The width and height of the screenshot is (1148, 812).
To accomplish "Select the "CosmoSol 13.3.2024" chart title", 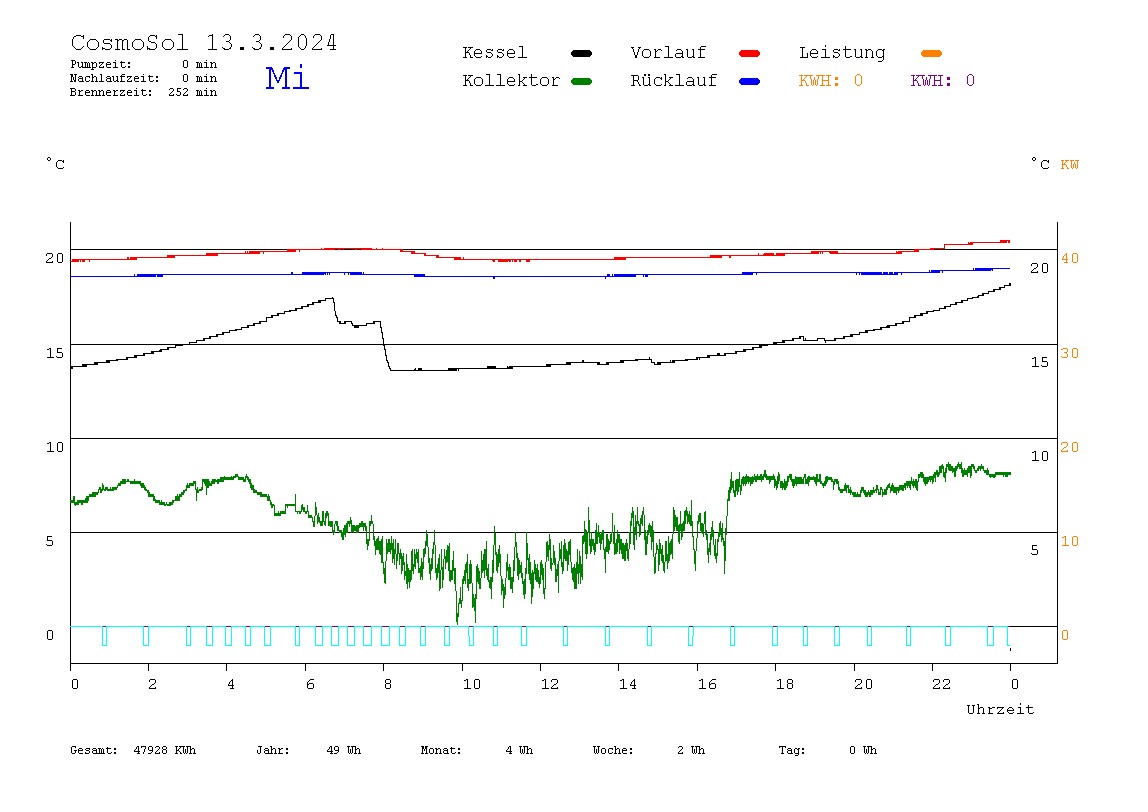I will point(204,42).
